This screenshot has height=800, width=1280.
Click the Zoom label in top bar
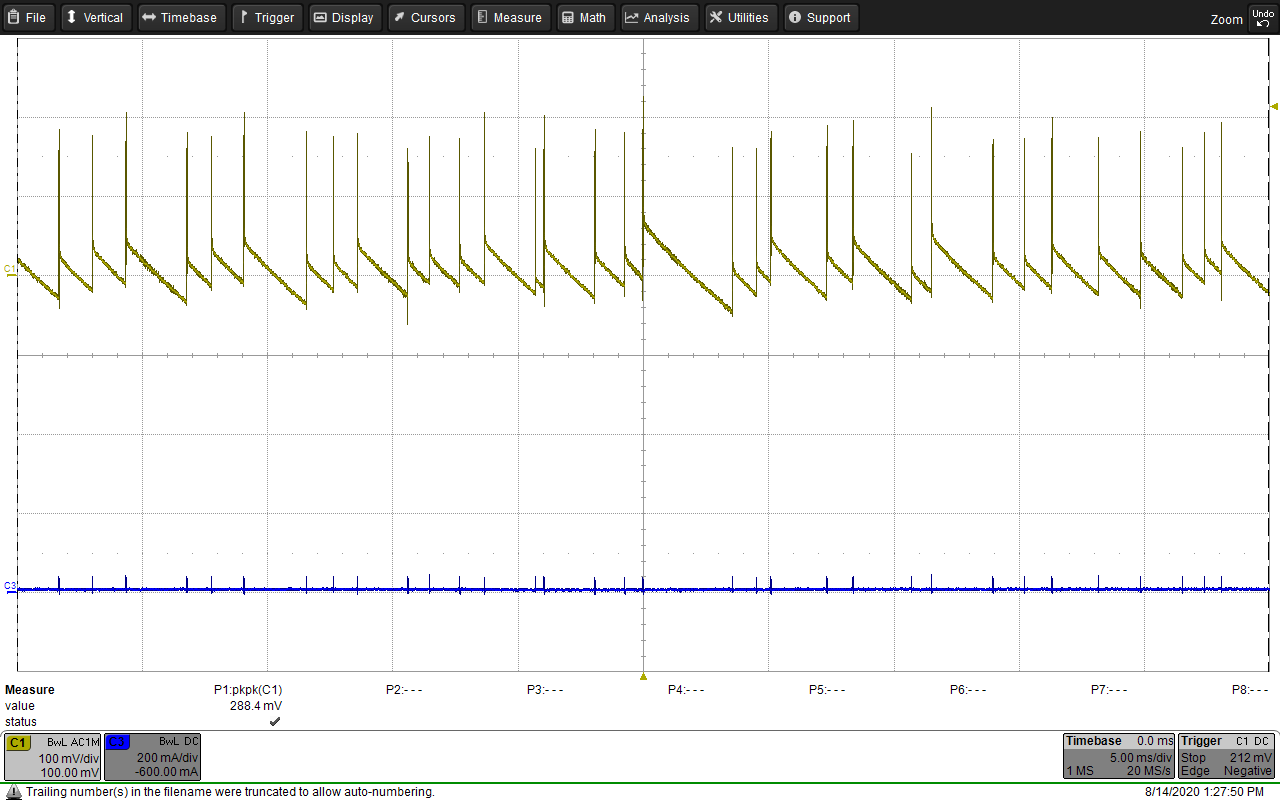(1226, 19)
